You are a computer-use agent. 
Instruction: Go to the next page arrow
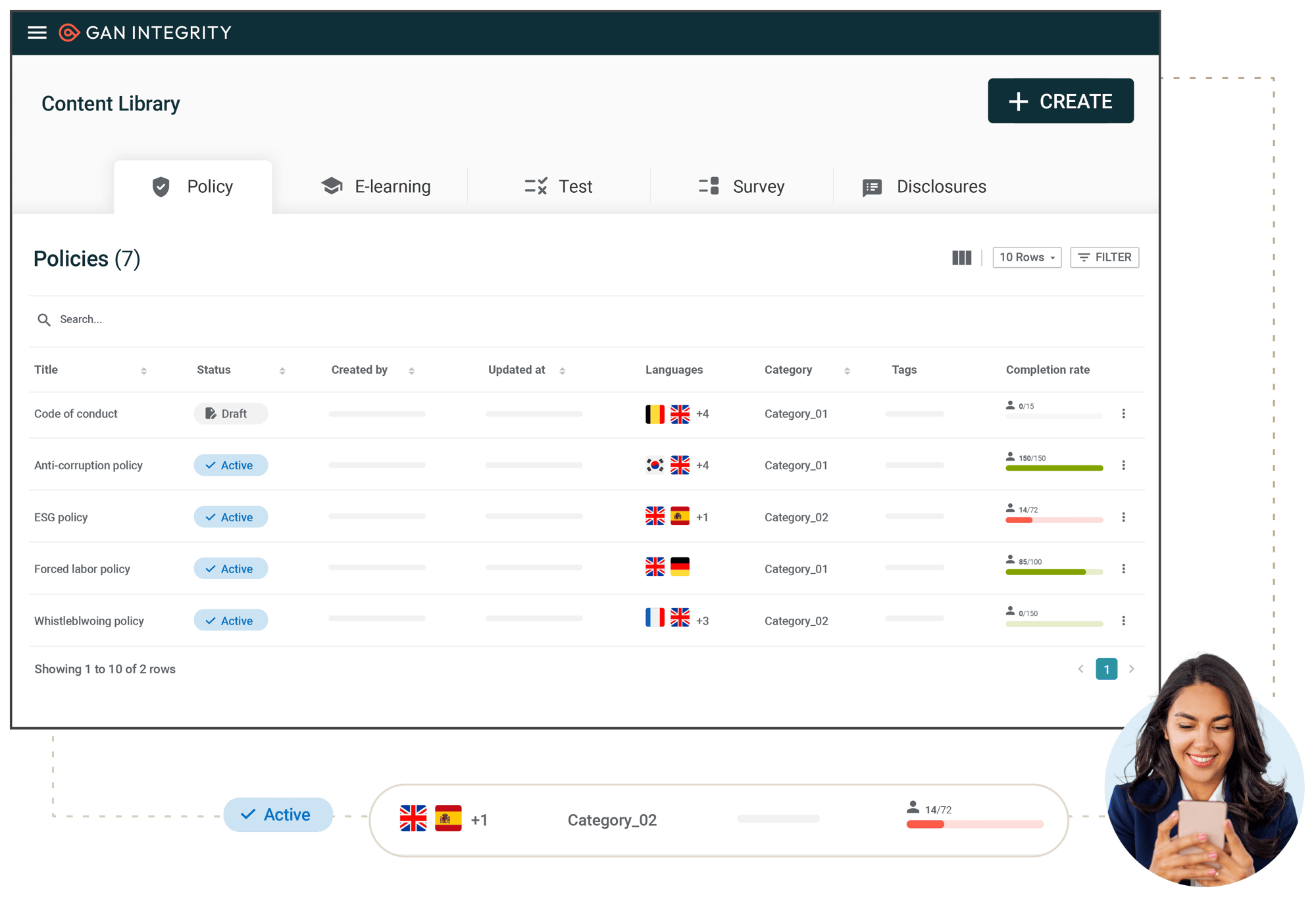(x=1131, y=669)
